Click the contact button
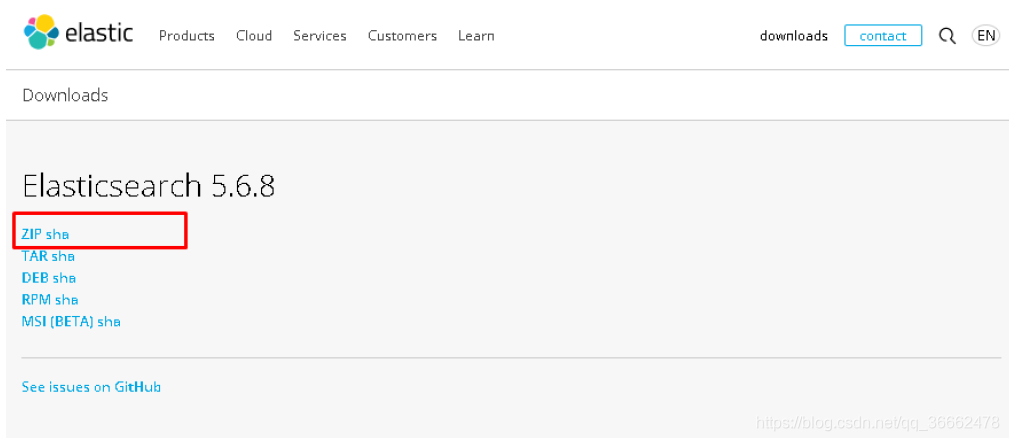 pyautogui.click(x=883, y=35)
